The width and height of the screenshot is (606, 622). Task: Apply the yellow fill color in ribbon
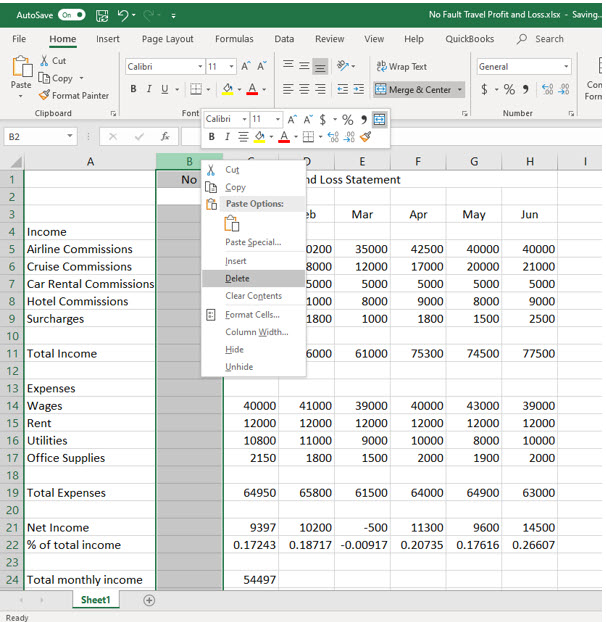(x=228, y=89)
